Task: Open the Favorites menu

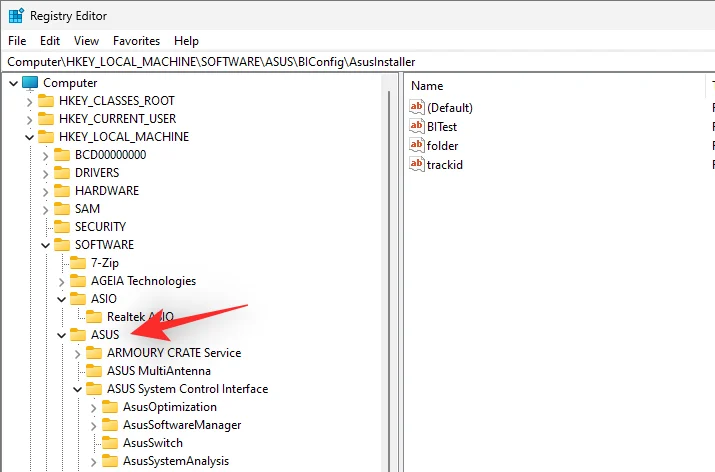Action: coord(136,41)
